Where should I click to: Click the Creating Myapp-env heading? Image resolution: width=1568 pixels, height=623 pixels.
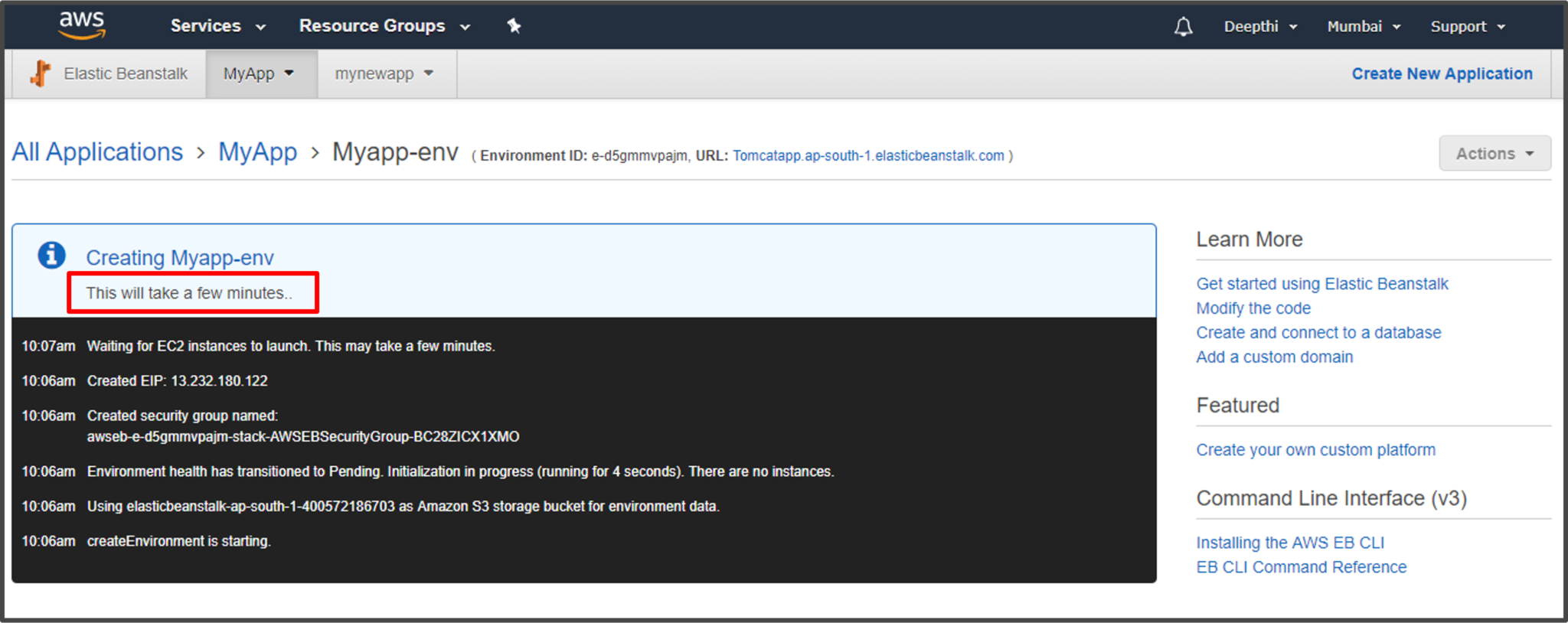point(179,258)
